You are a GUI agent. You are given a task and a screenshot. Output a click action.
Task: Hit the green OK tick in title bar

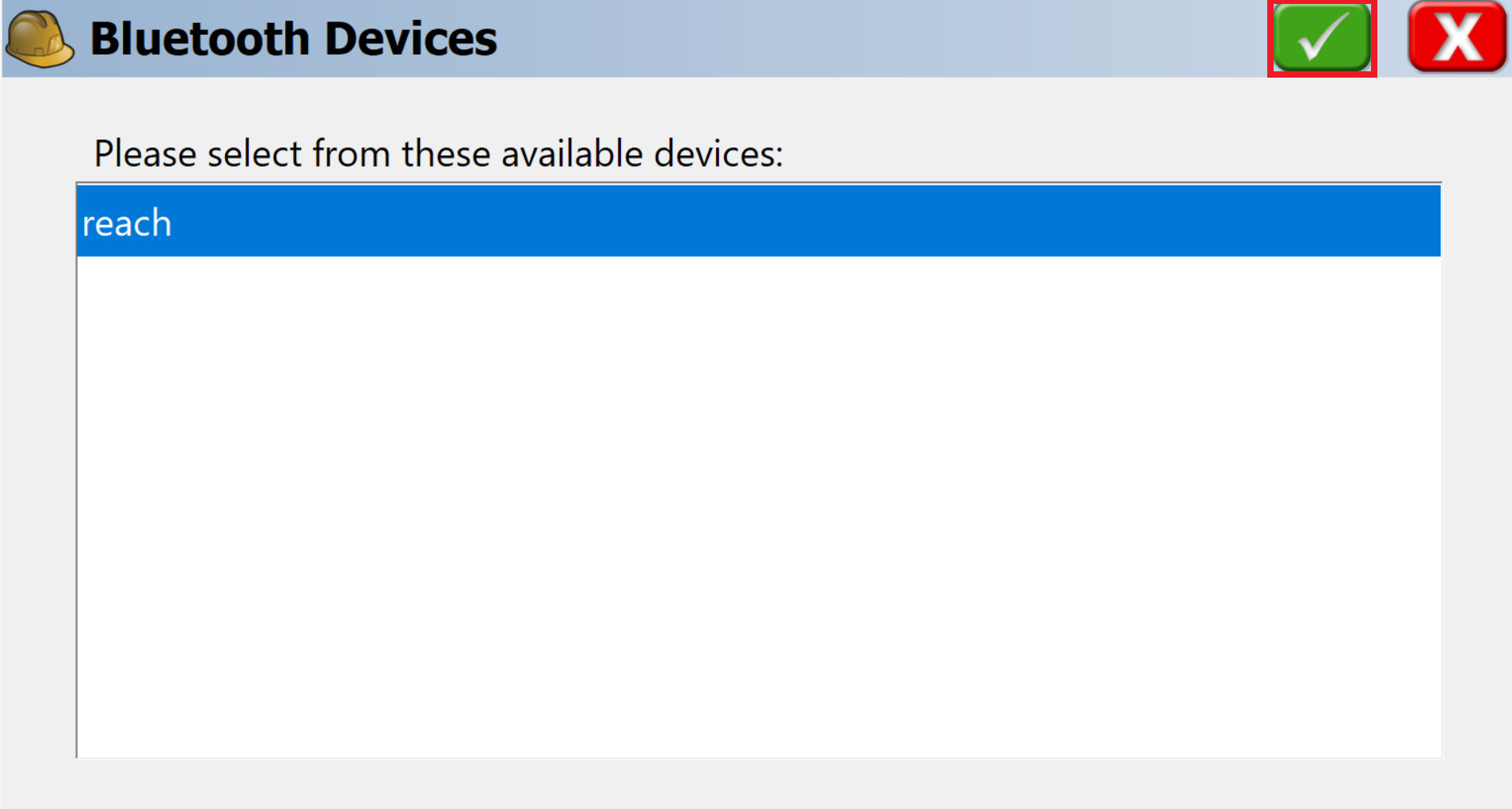pos(1322,38)
